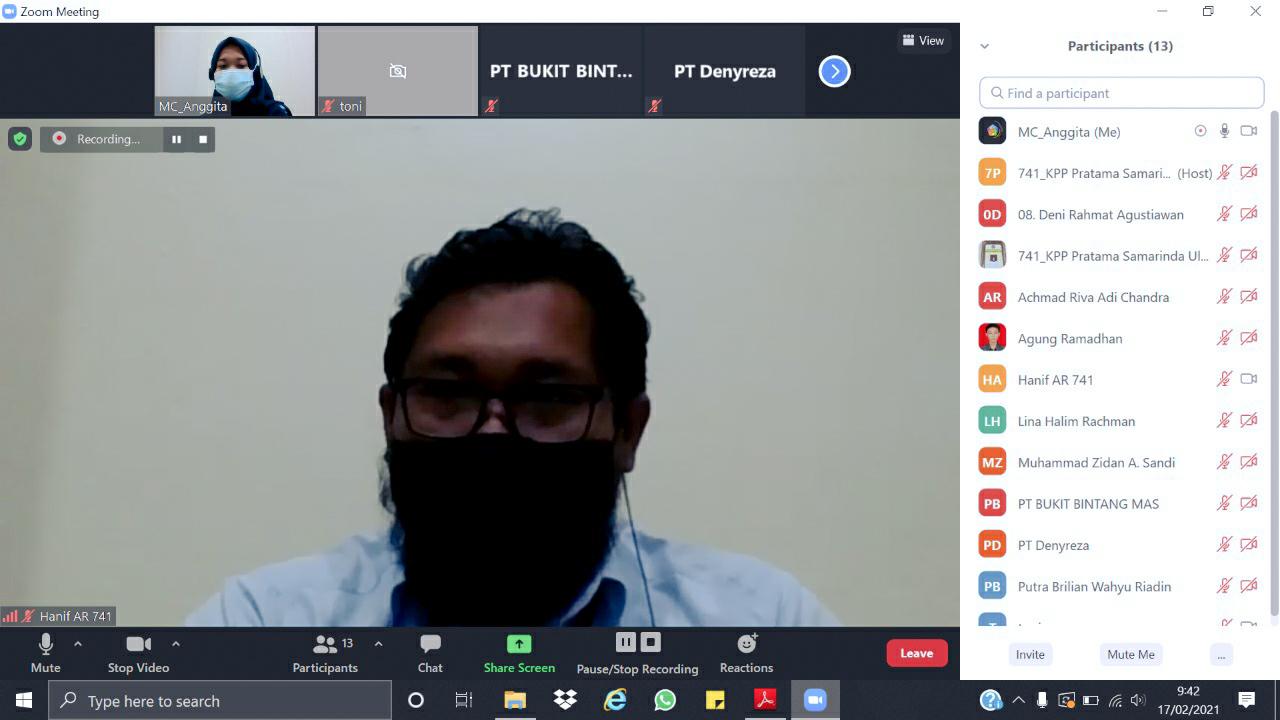Stop recording in the top-left recording bar
The image size is (1280, 720).
[203, 139]
